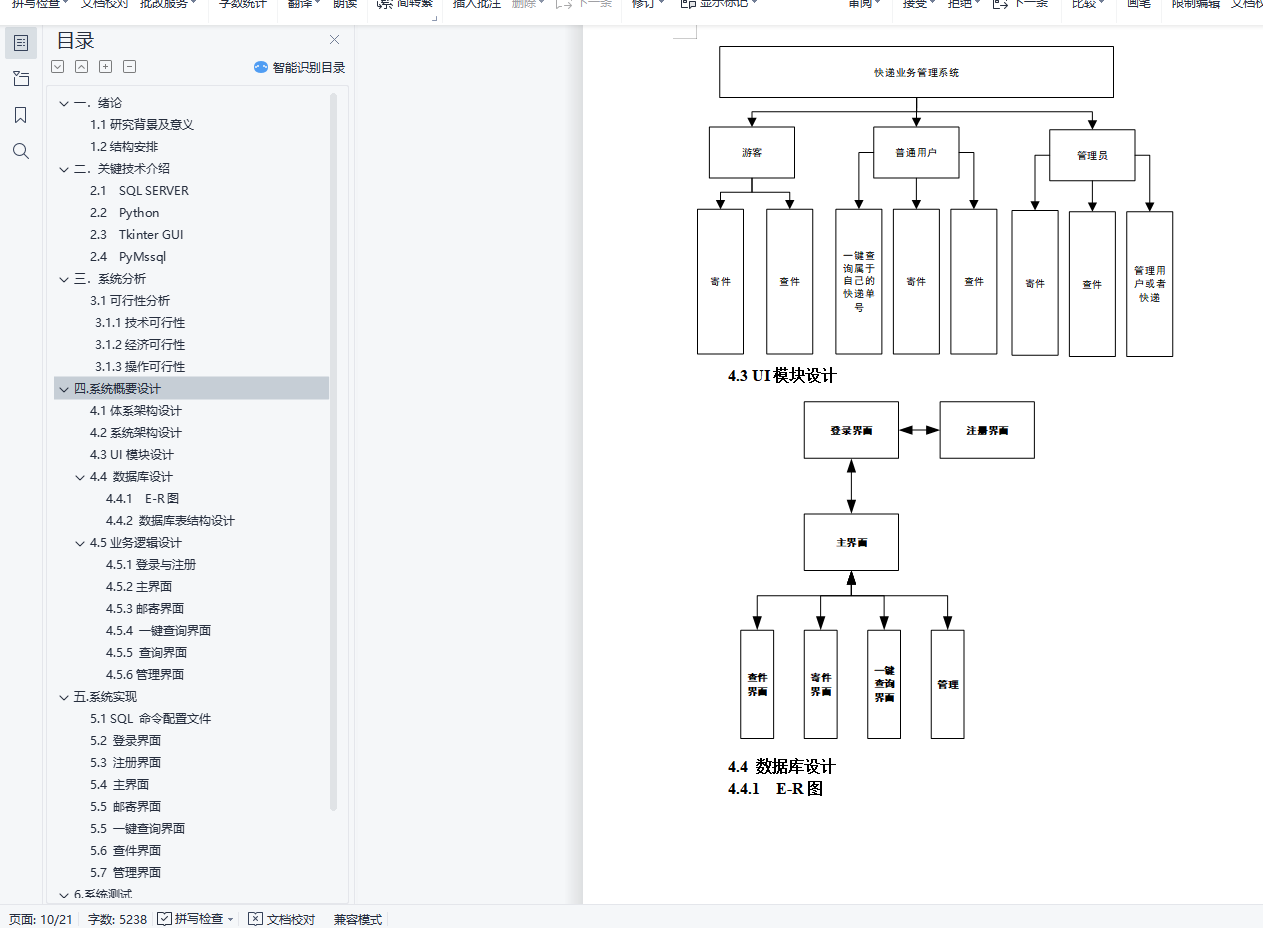Collapse the 二. 关键技术介绍 section
Screen dimensions: 1263x928
click(64, 169)
